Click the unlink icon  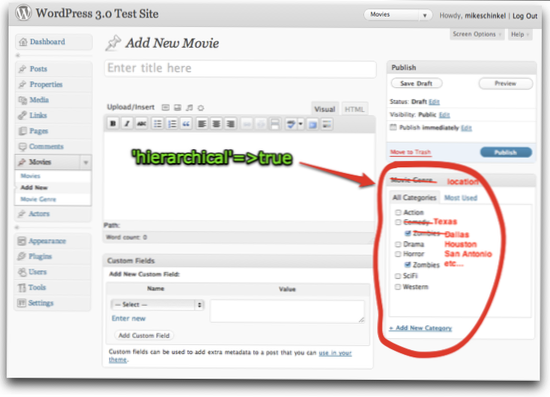(x=261, y=124)
